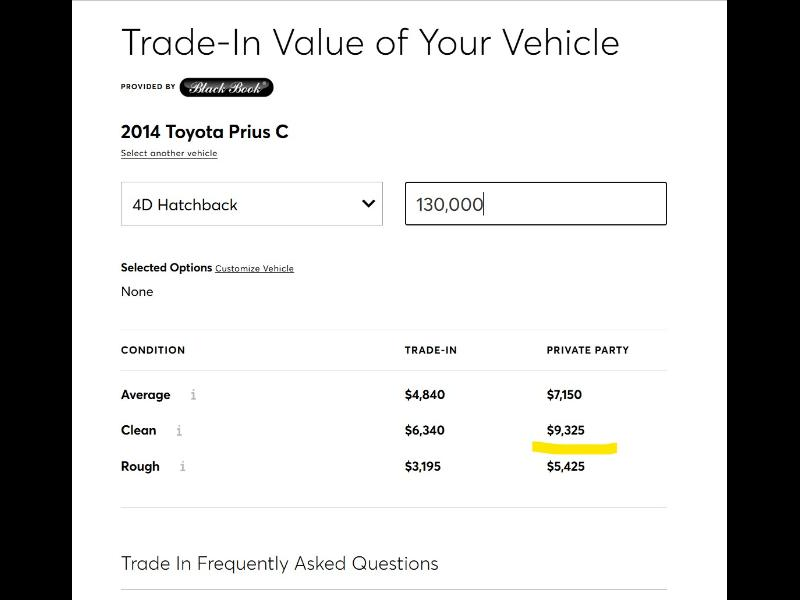Click the Average trade-in value $4,840

click(x=424, y=395)
